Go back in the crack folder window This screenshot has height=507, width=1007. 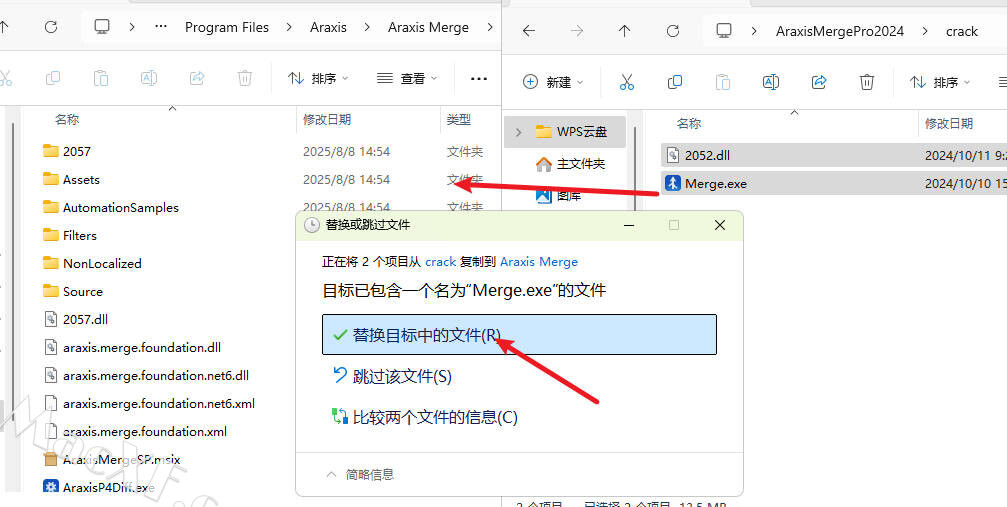(529, 31)
